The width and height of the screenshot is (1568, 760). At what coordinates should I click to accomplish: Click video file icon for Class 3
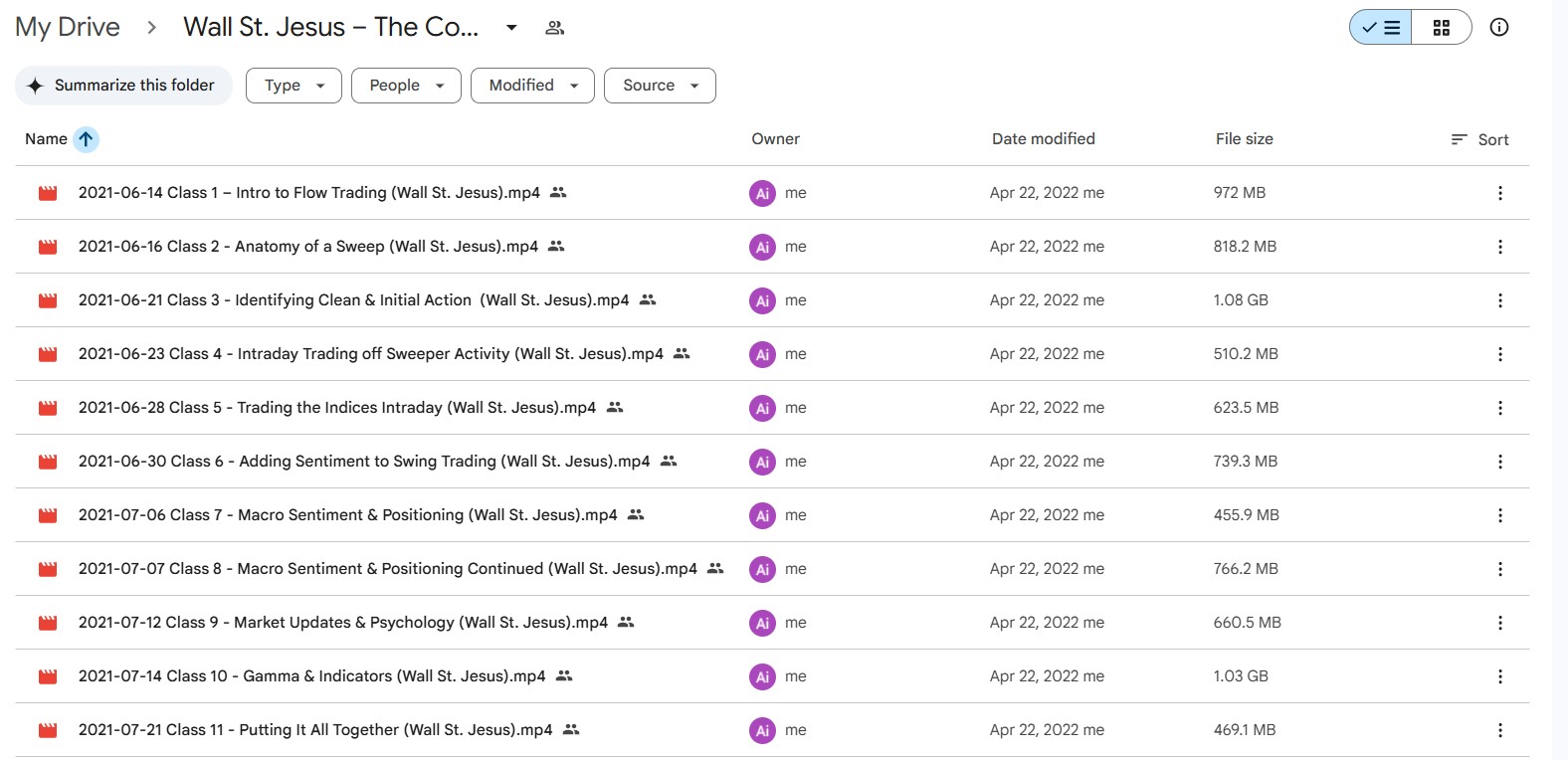click(x=48, y=300)
